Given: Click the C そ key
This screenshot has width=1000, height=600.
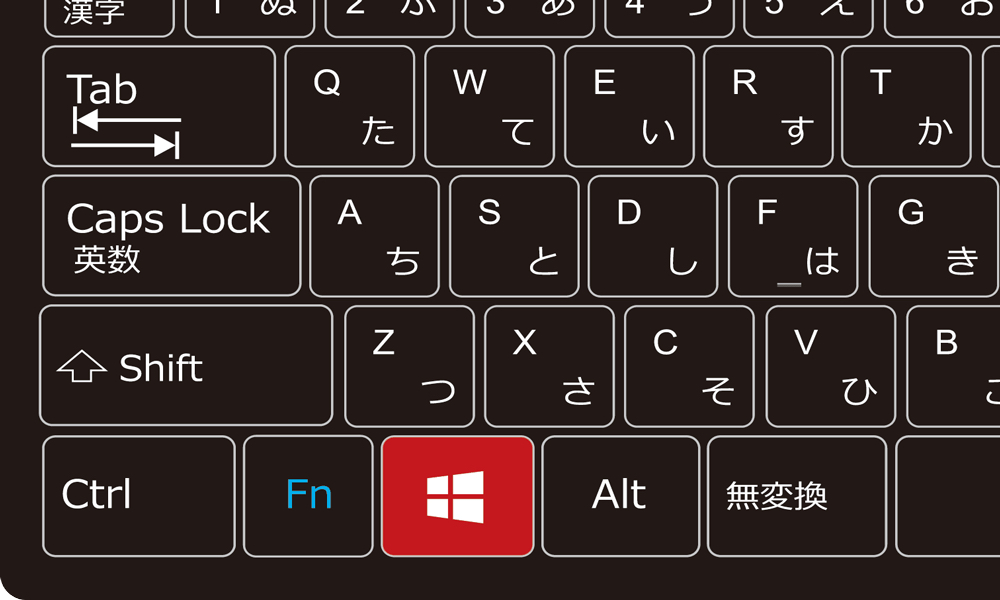Looking at the screenshot, I should click(x=689, y=366).
